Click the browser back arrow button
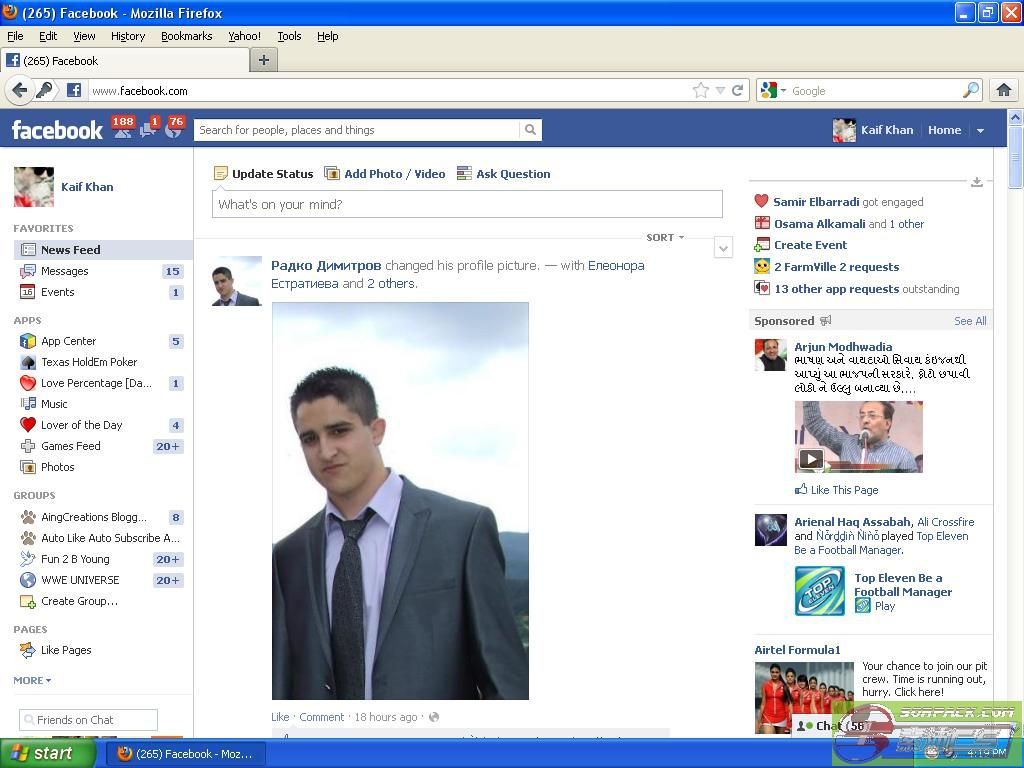Screen dimensions: 1024x768 [19, 90]
